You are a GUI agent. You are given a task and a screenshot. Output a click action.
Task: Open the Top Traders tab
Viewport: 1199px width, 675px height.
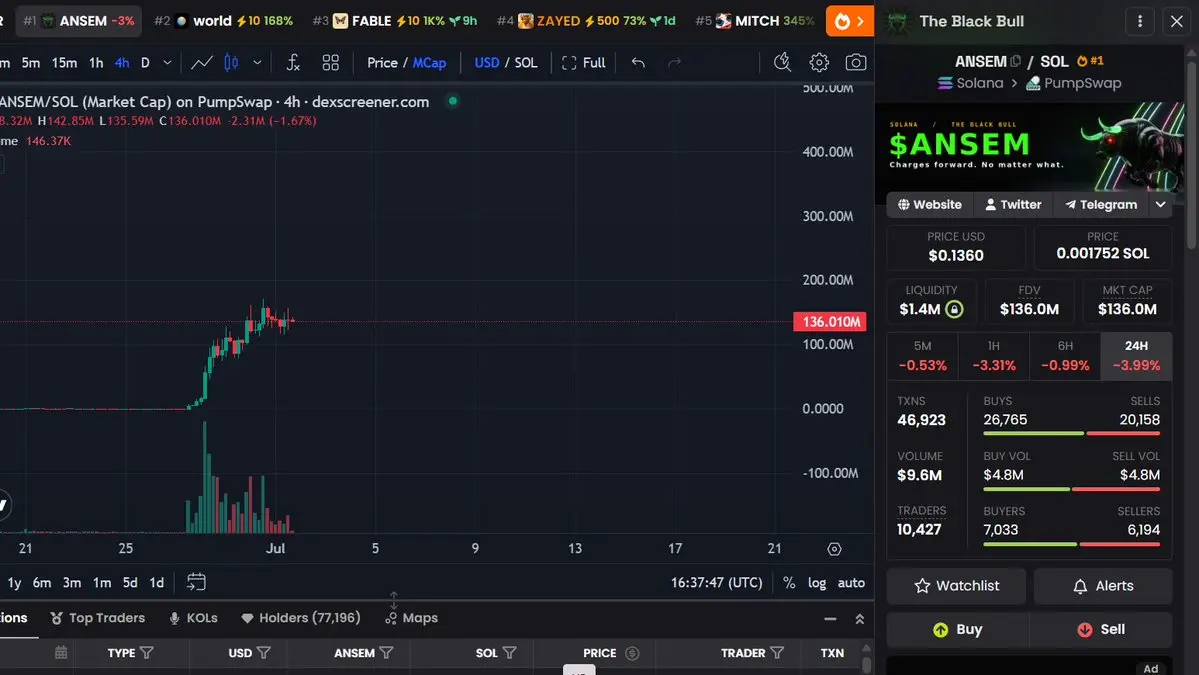(97, 618)
